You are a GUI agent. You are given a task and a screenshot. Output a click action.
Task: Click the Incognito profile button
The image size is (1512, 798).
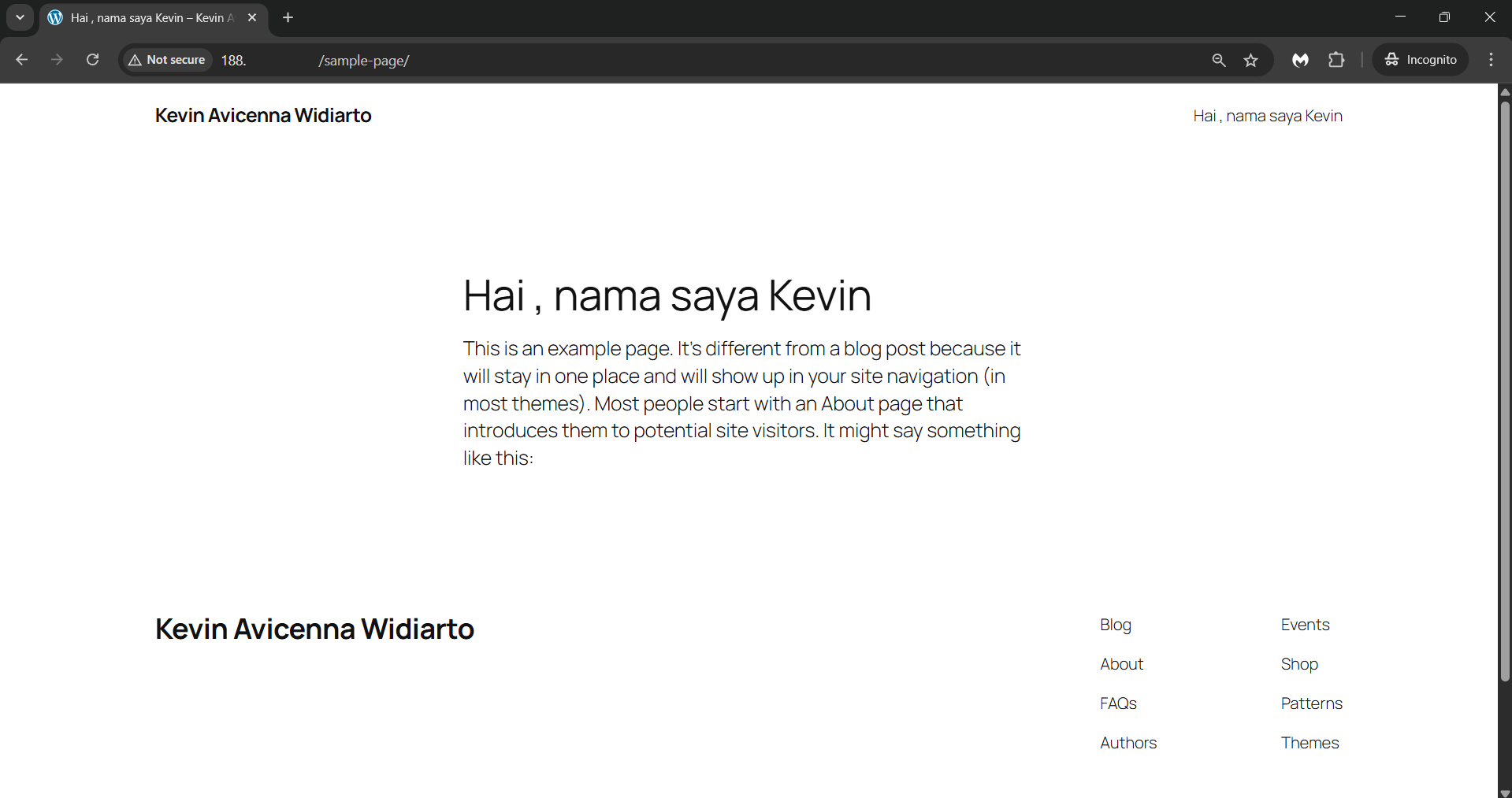tap(1420, 60)
